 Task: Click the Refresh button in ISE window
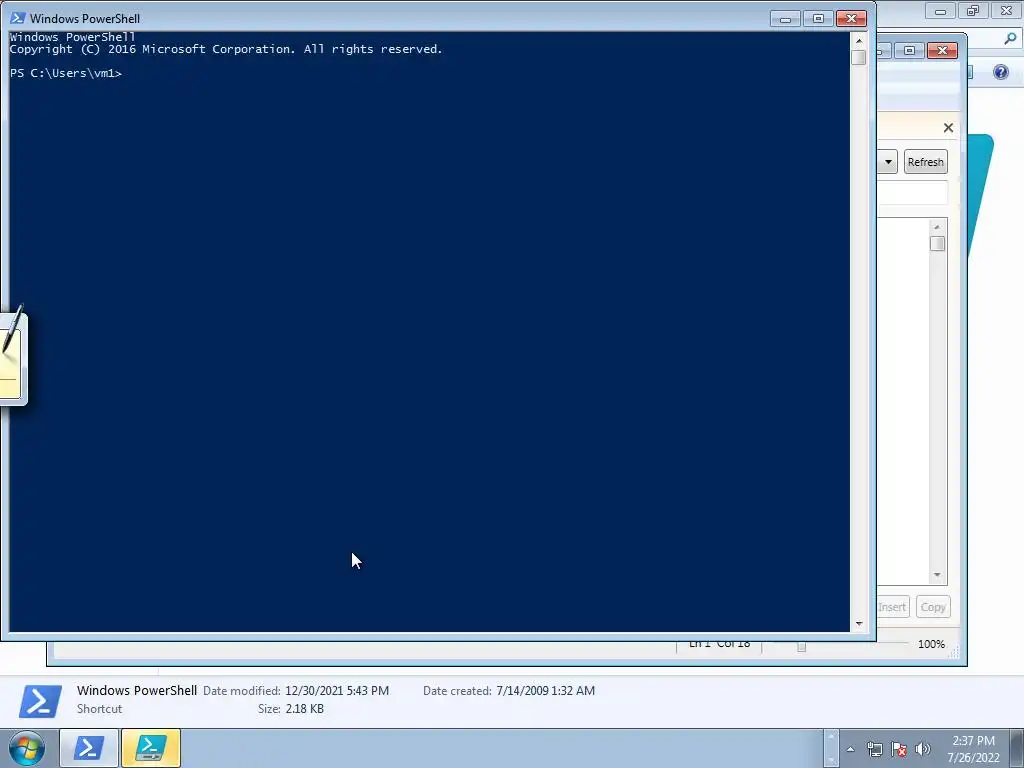[925, 162]
